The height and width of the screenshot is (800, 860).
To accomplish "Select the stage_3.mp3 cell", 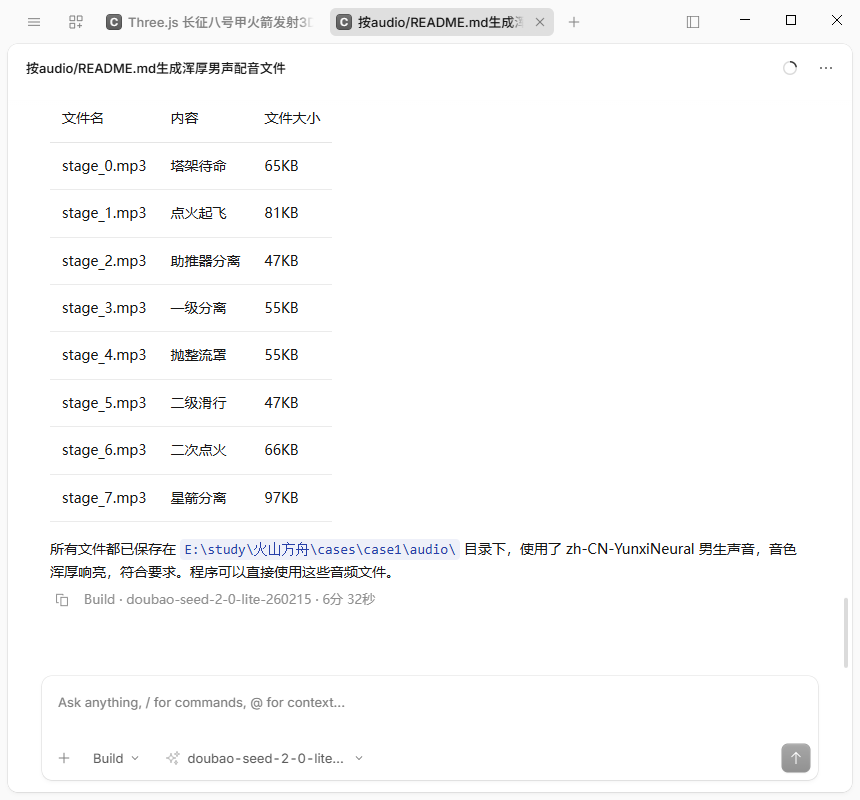I will [104, 308].
